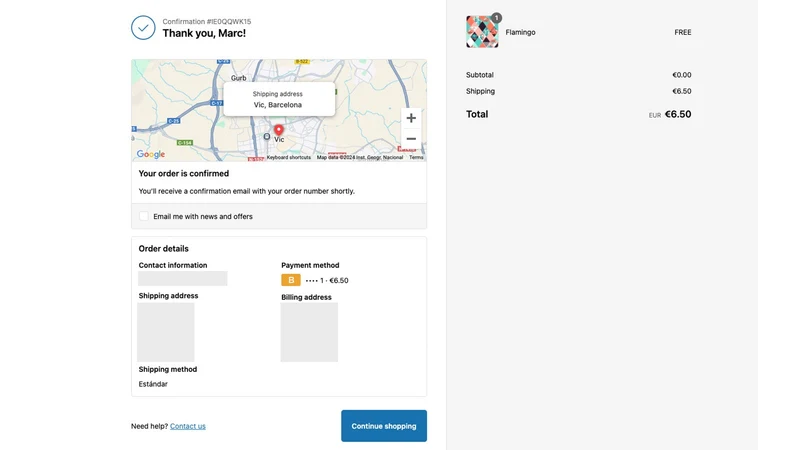Viewport: 800px width, 450px height.
Task: Click the Flamingo product thumbnail
Action: pos(482,32)
